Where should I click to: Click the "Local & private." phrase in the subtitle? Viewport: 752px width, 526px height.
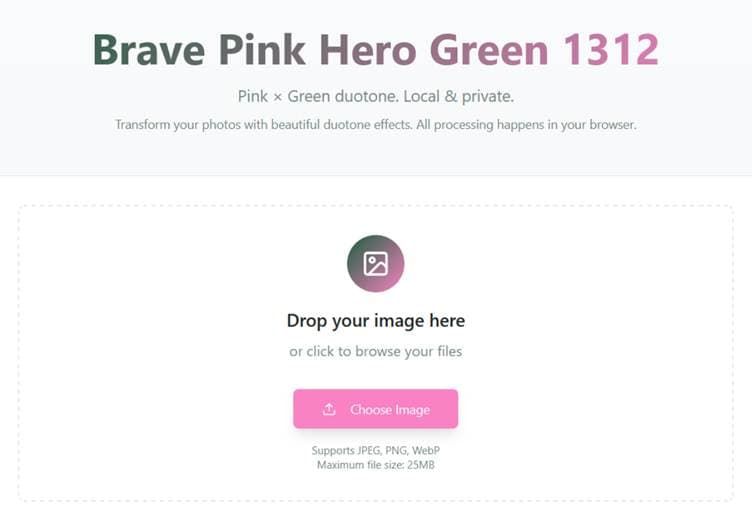[x=458, y=96]
